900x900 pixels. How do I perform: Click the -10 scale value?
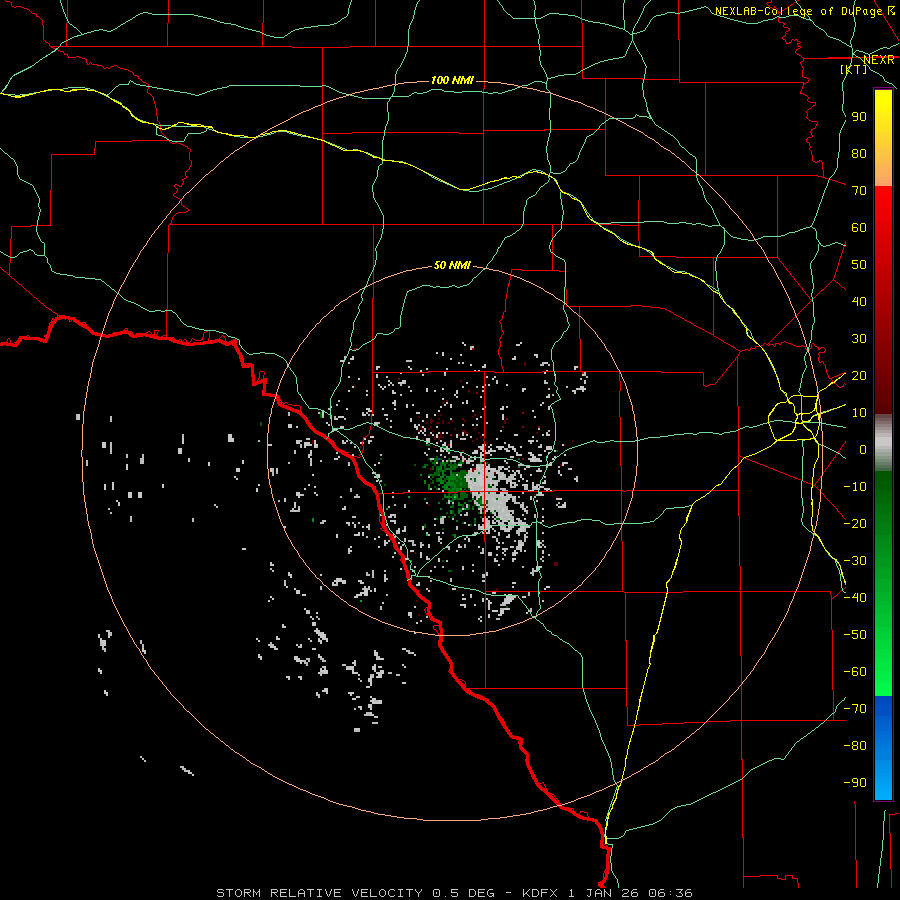(x=855, y=487)
